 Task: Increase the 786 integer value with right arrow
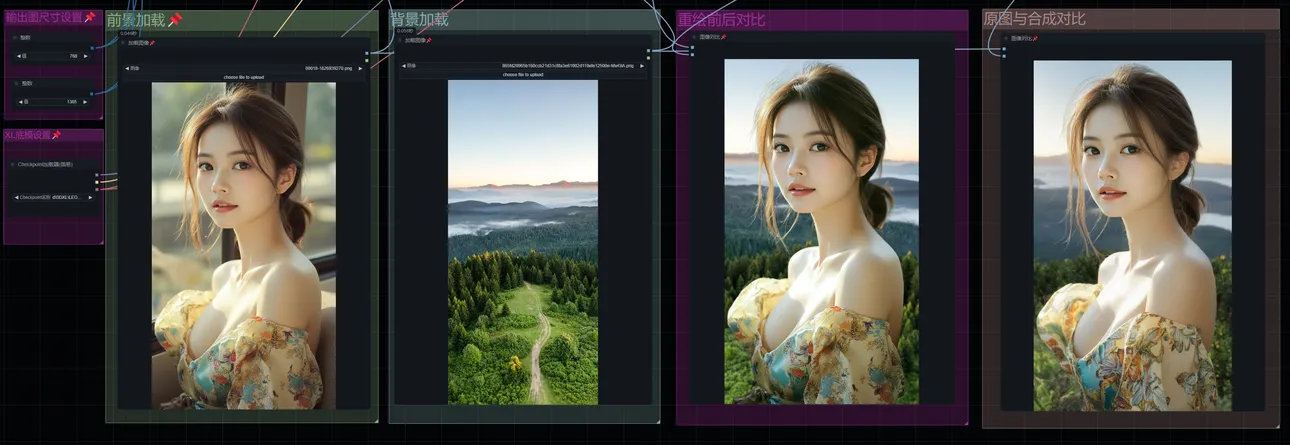pyautogui.click(x=86, y=56)
